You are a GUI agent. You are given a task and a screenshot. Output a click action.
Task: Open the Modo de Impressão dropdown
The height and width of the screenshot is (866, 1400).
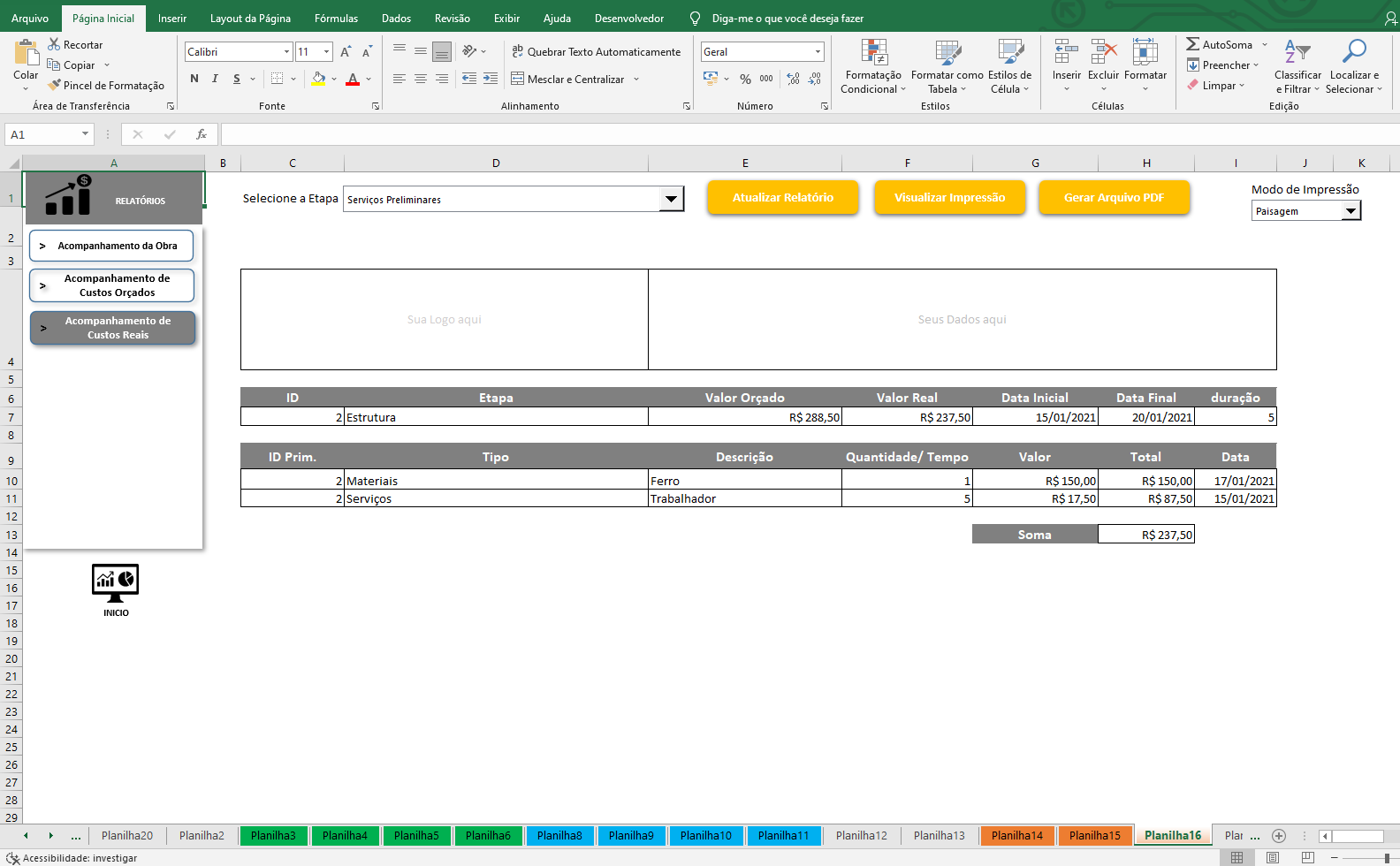coord(1351,211)
